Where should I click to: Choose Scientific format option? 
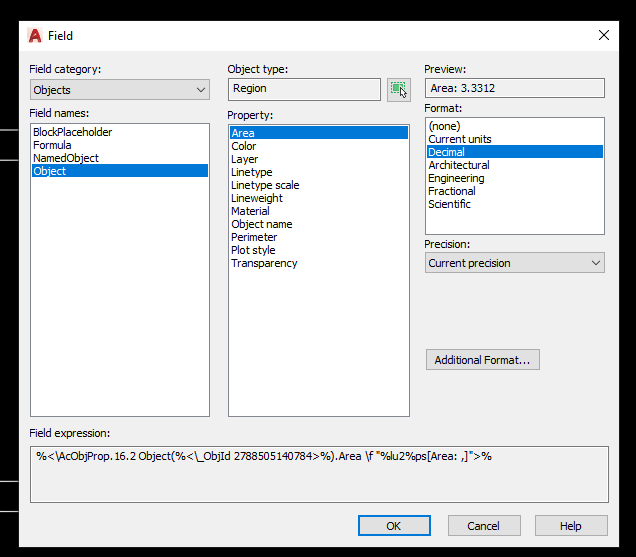point(449,204)
